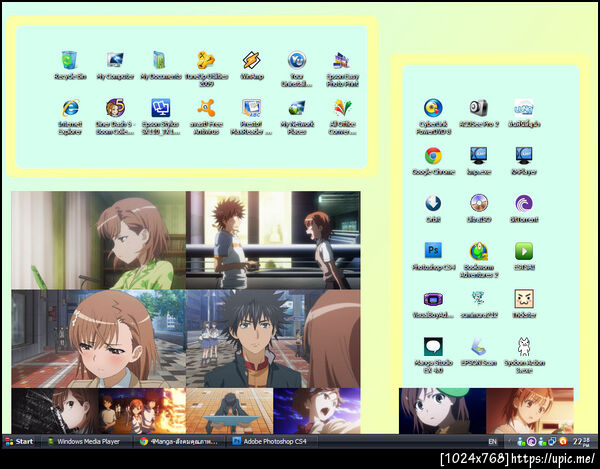Launch Google Chrome from the desktop

pos(433,156)
